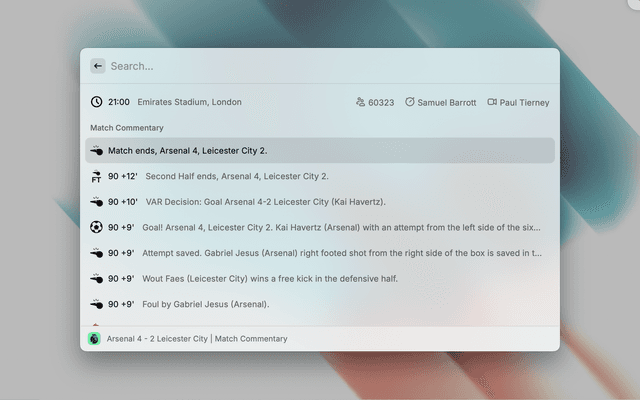Focus the Search input field

(x=320, y=66)
